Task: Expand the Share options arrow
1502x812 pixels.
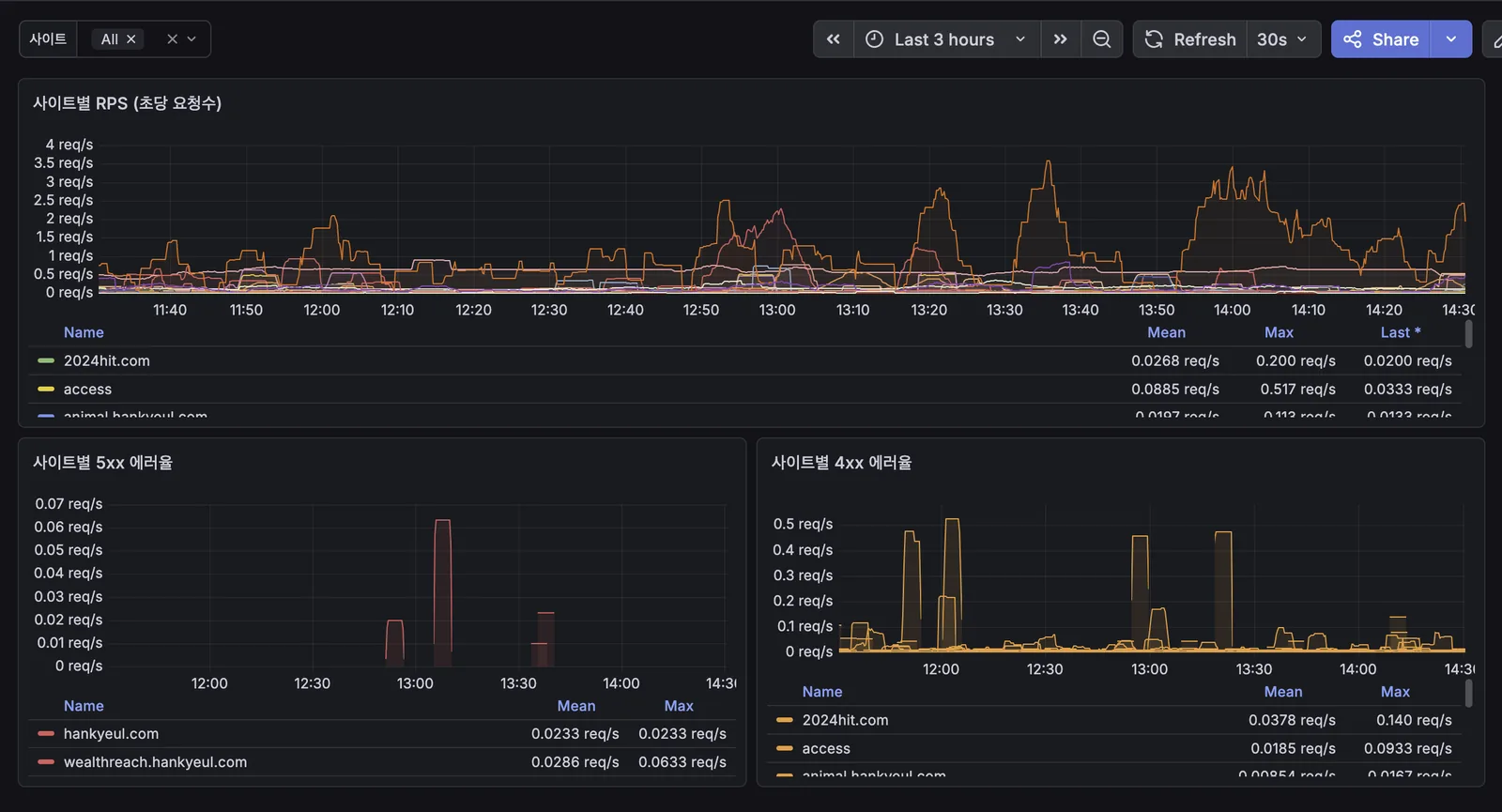Action: coord(1451,39)
